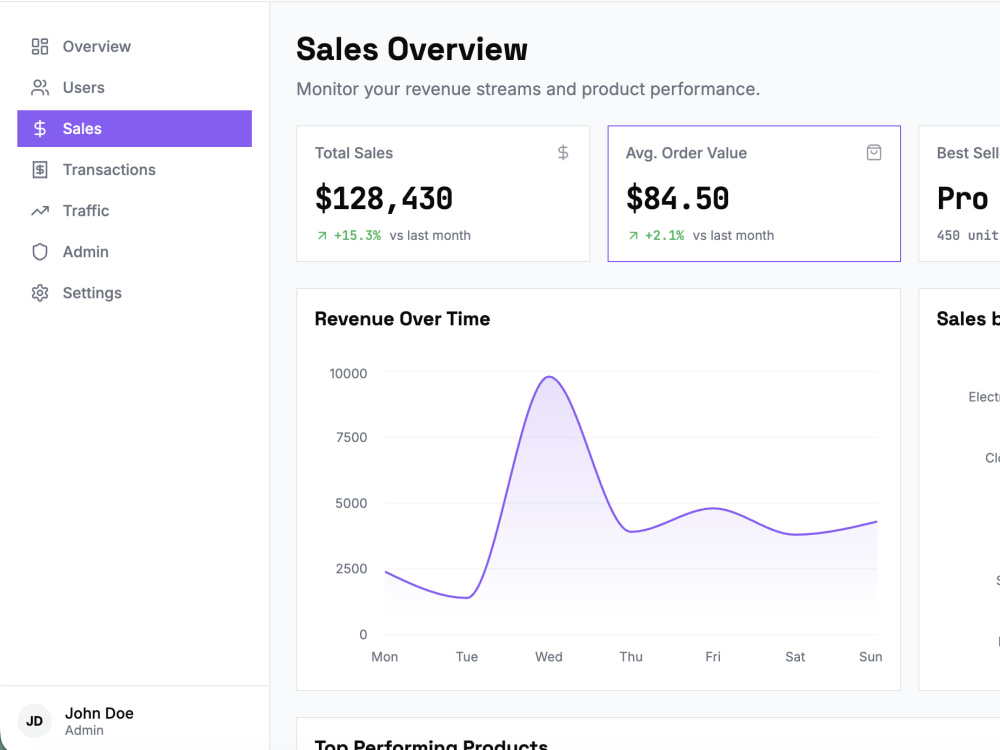This screenshot has width=1000, height=750.
Task: Click the +15.3% growth figure
Action: coord(357,235)
